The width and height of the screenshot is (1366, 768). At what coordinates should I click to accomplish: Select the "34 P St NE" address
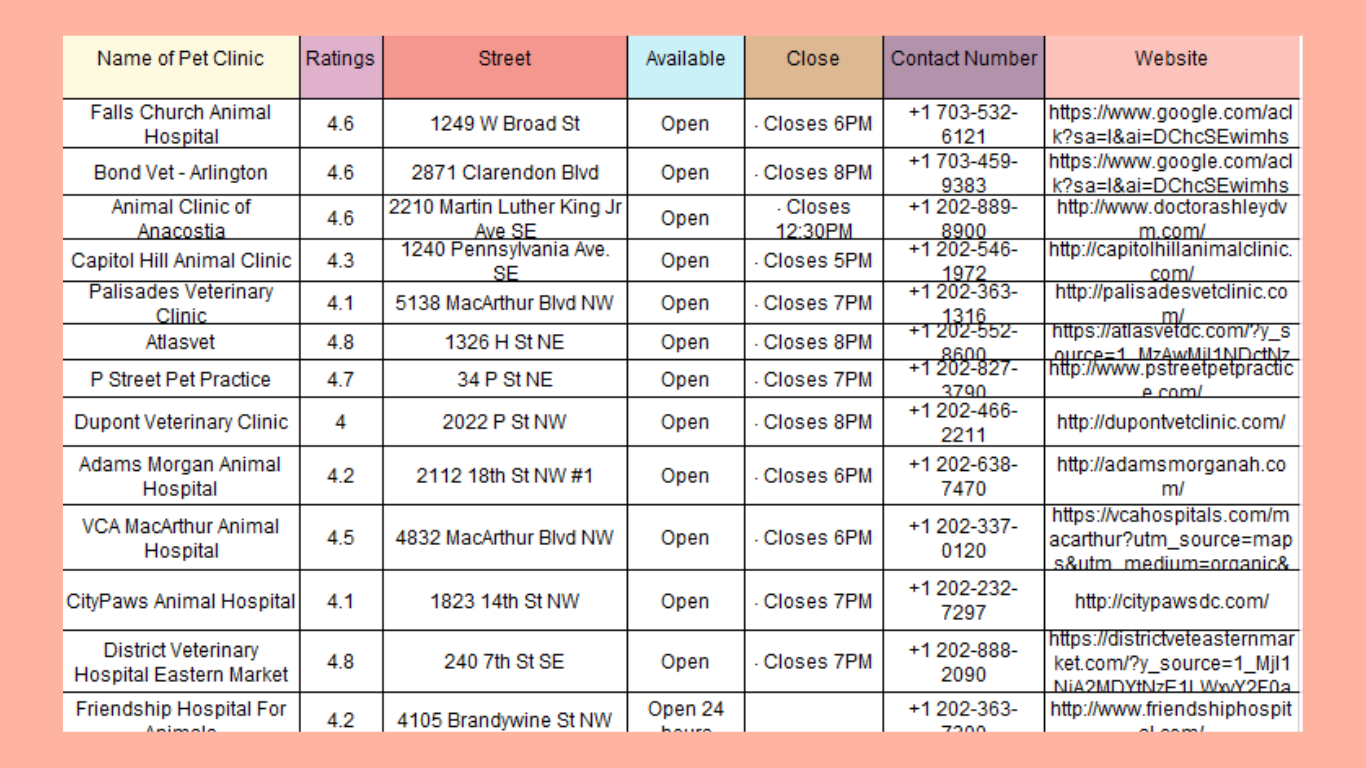click(x=505, y=379)
